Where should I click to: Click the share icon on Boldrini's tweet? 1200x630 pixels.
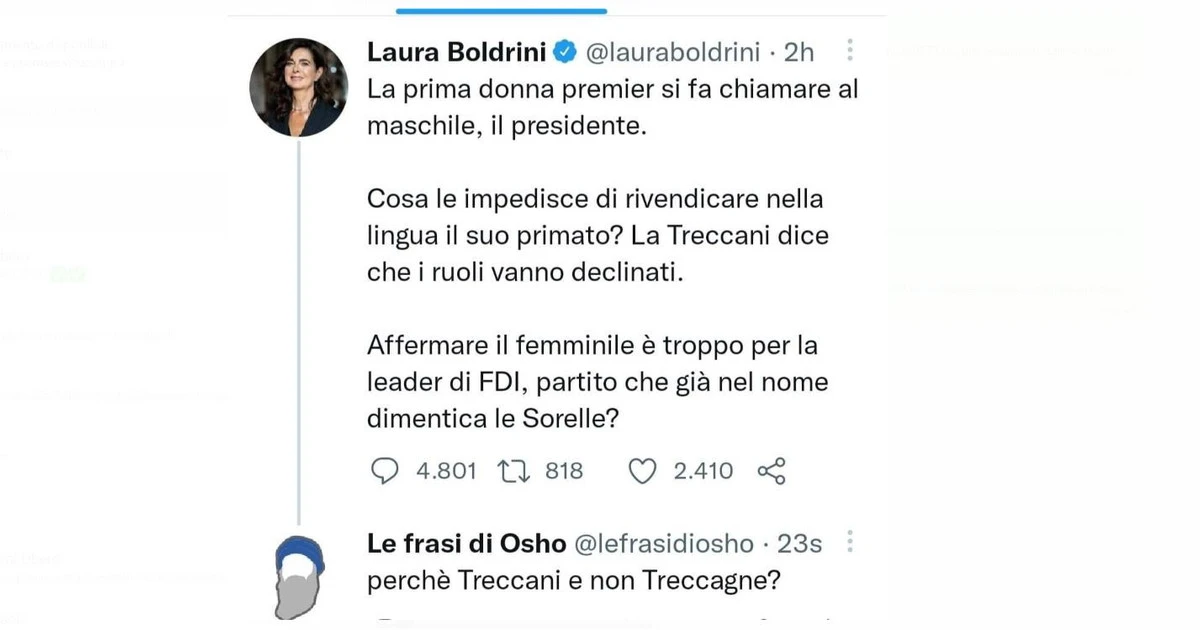(771, 471)
